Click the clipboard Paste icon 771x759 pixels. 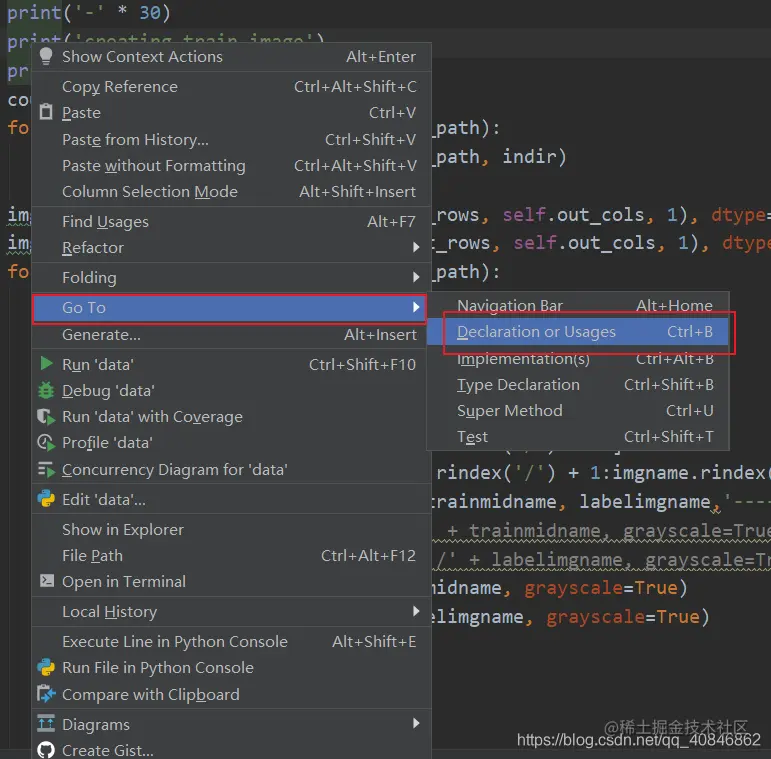click(x=46, y=112)
